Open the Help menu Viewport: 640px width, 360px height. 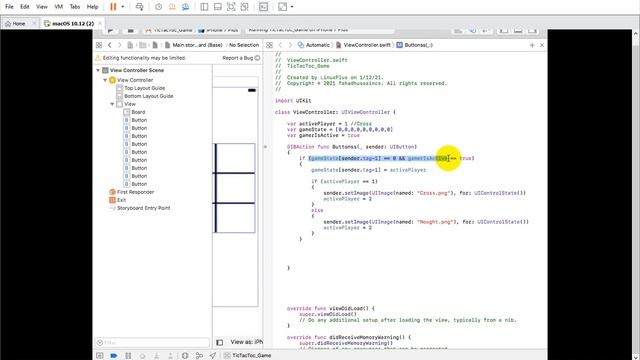[x=92, y=7]
